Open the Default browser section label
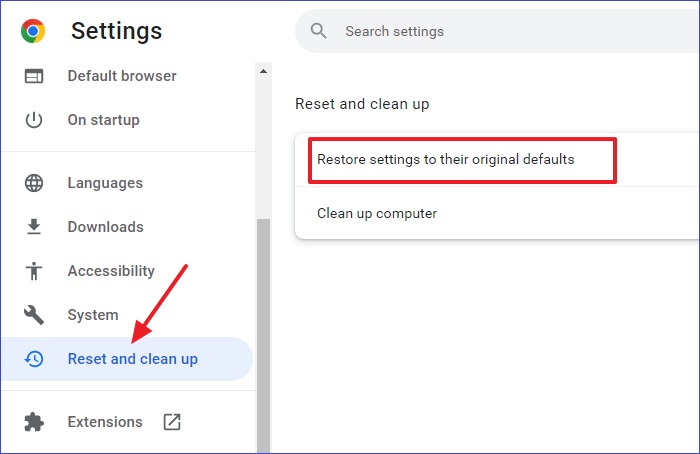 [x=122, y=76]
